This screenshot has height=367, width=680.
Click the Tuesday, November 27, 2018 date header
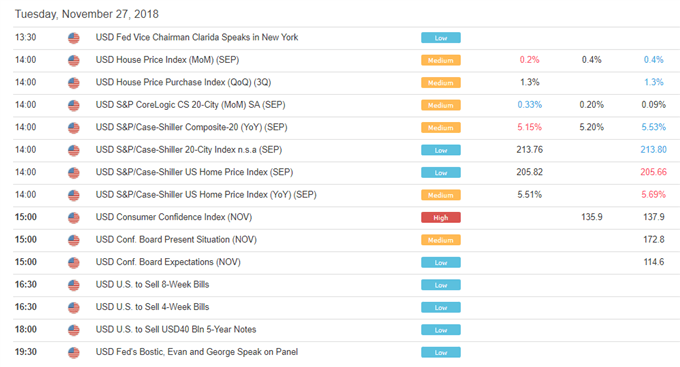click(87, 14)
